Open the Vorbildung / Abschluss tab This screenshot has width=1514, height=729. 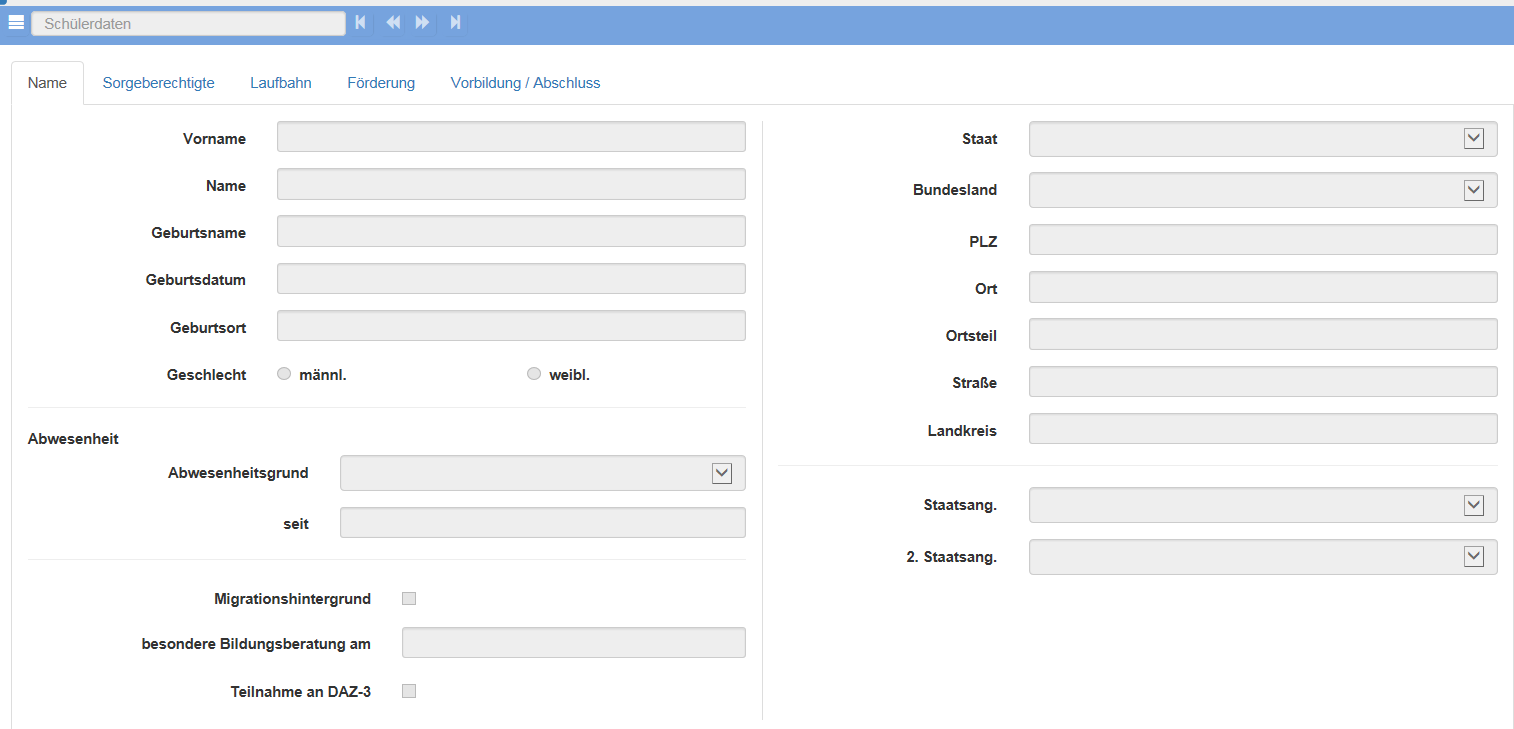pyautogui.click(x=525, y=83)
